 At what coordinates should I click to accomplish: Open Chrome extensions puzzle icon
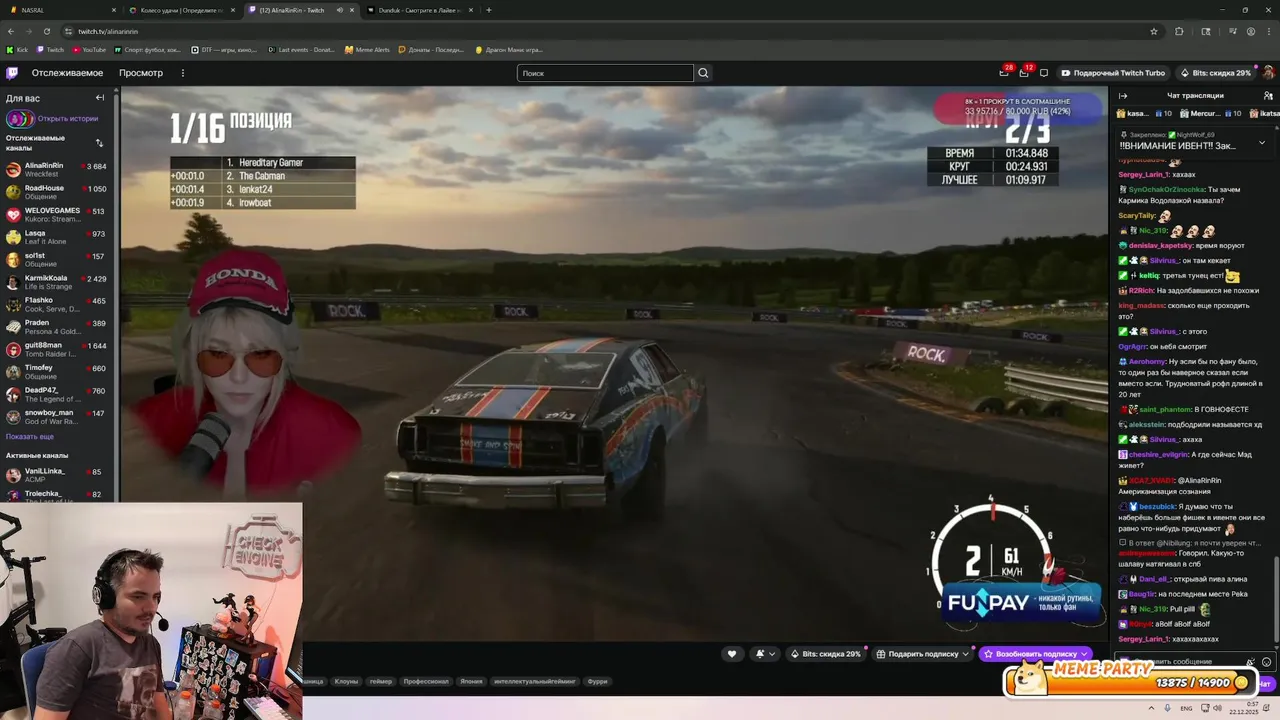pos(1179,31)
